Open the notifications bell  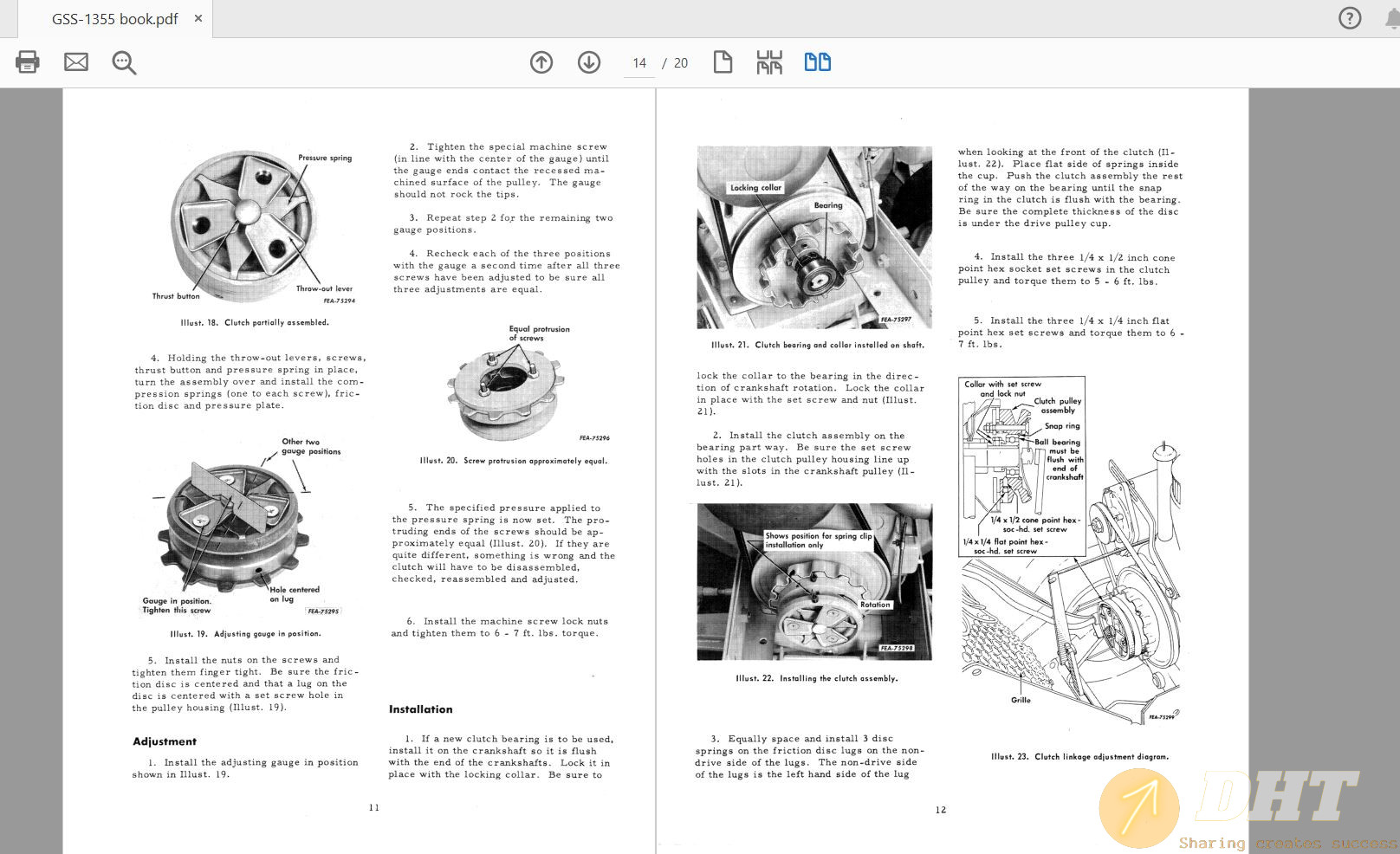[1391, 18]
